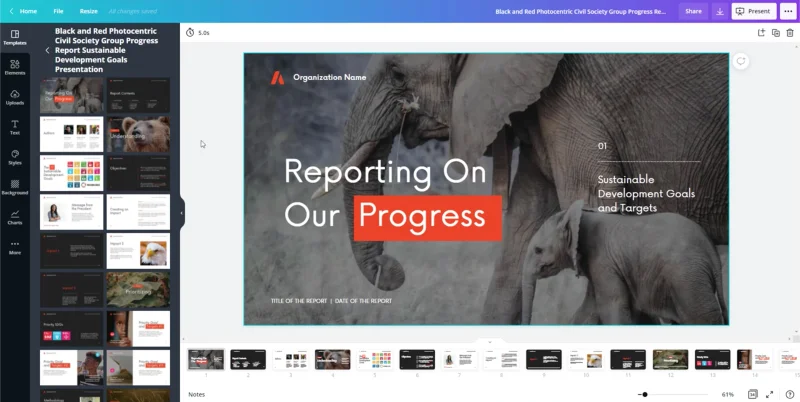Open the Resize menu
The height and width of the screenshot is (402, 800).
[x=88, y=11]
